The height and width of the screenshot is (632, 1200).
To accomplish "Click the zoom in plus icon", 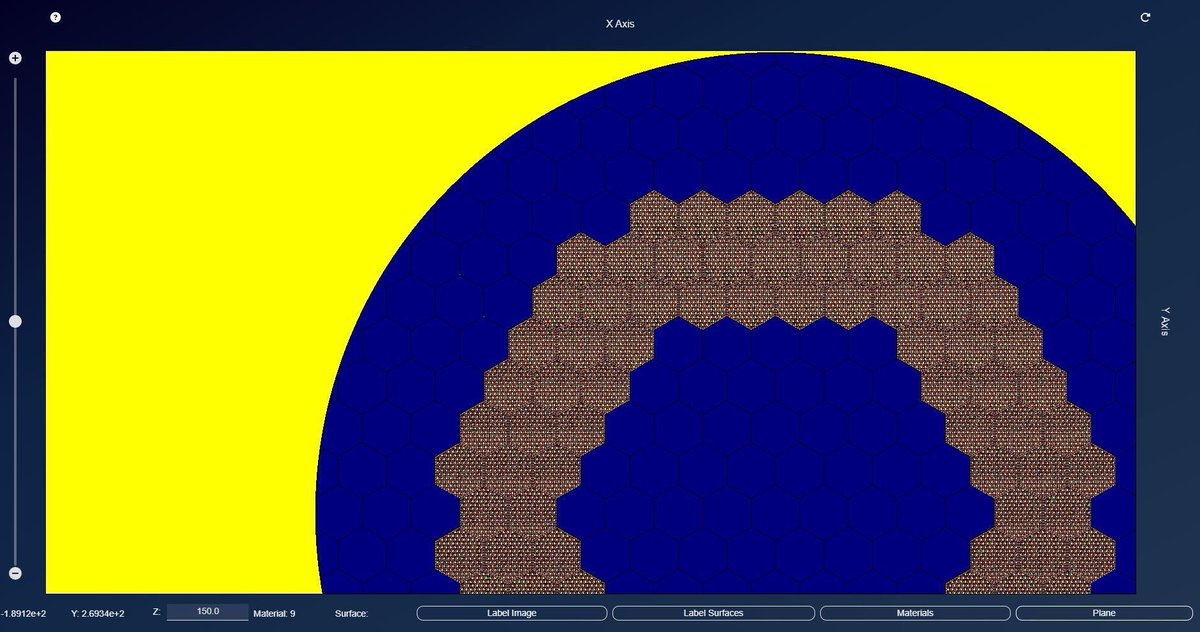I will pyautogui.click(x=15, y=58).
